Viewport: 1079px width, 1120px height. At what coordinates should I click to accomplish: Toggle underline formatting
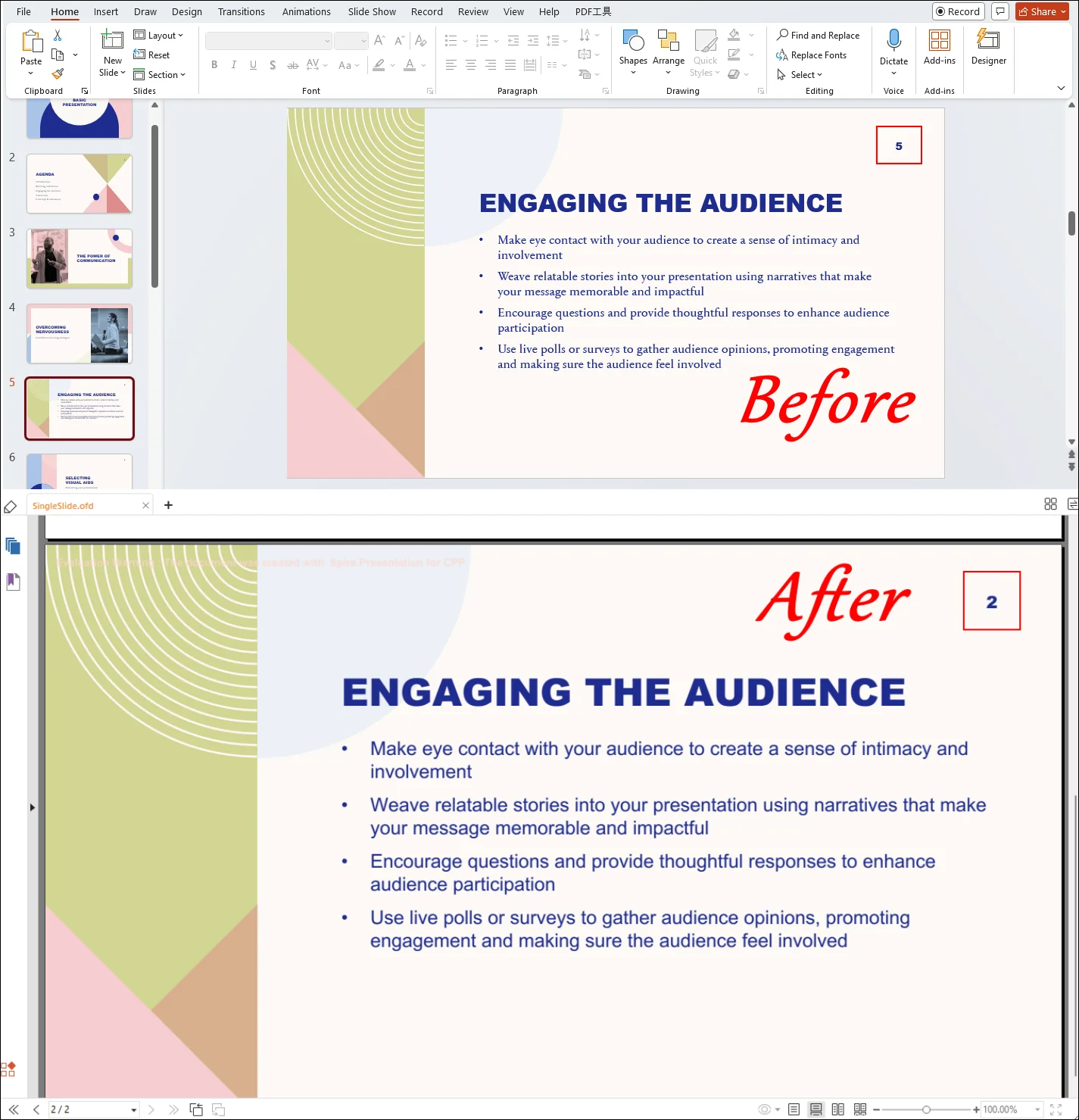pos(253,65)
